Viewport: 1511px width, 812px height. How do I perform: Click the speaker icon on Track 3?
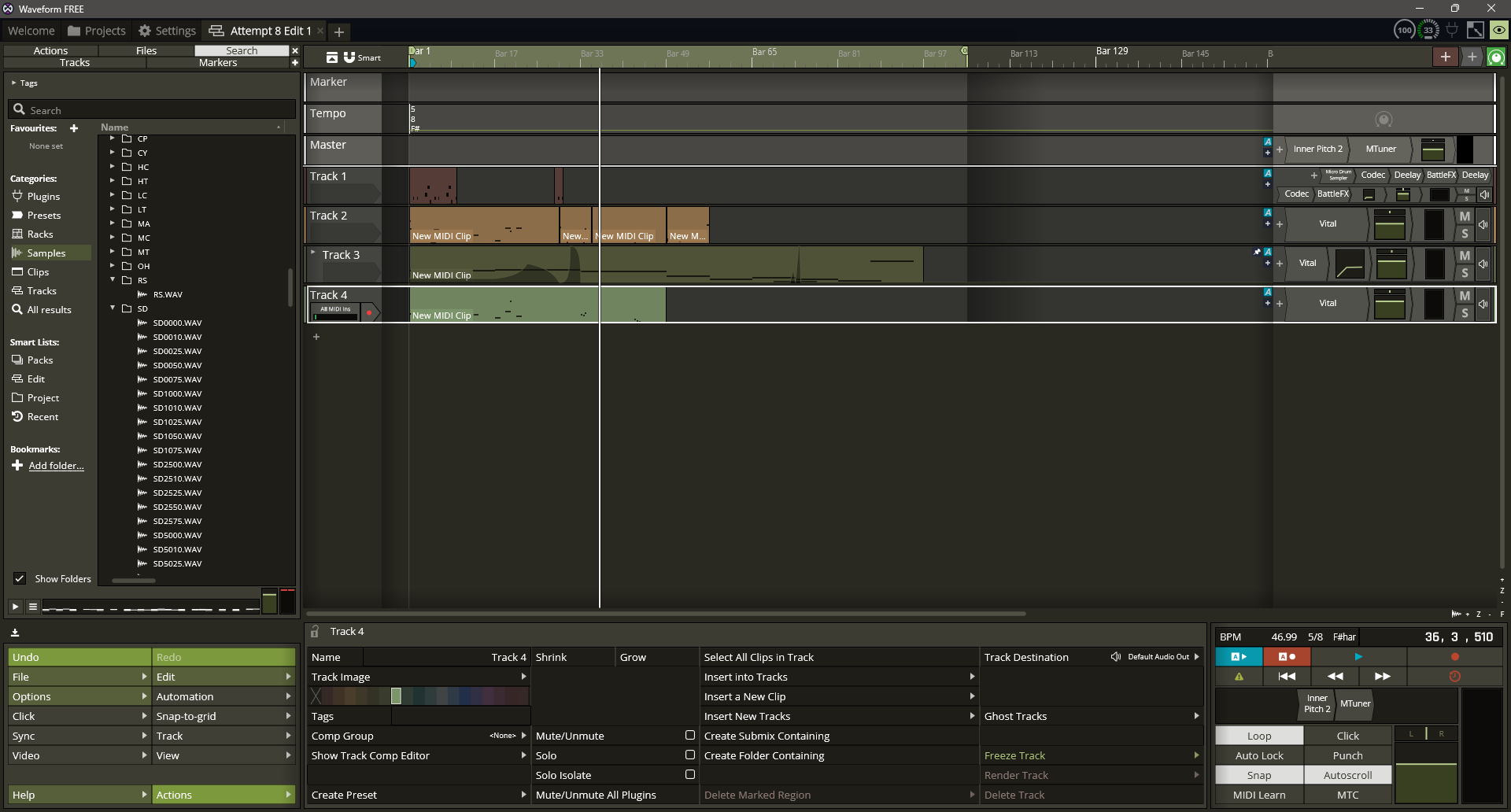tap(1483, 264)
